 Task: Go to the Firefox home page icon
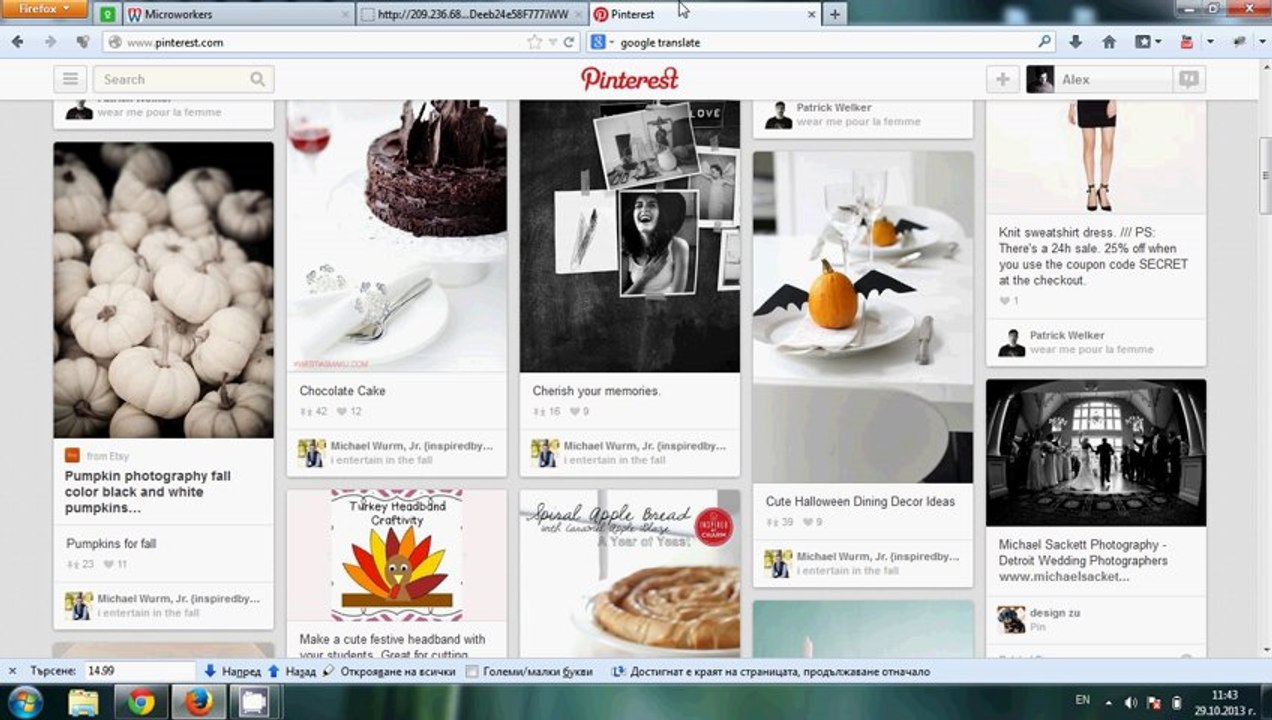pyautogui.click(x=1109, y=42)
